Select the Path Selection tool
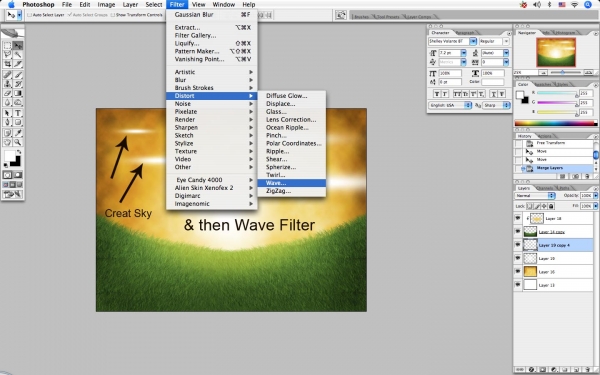The width and height of the screenshot is (600, 375). [7, 113]
